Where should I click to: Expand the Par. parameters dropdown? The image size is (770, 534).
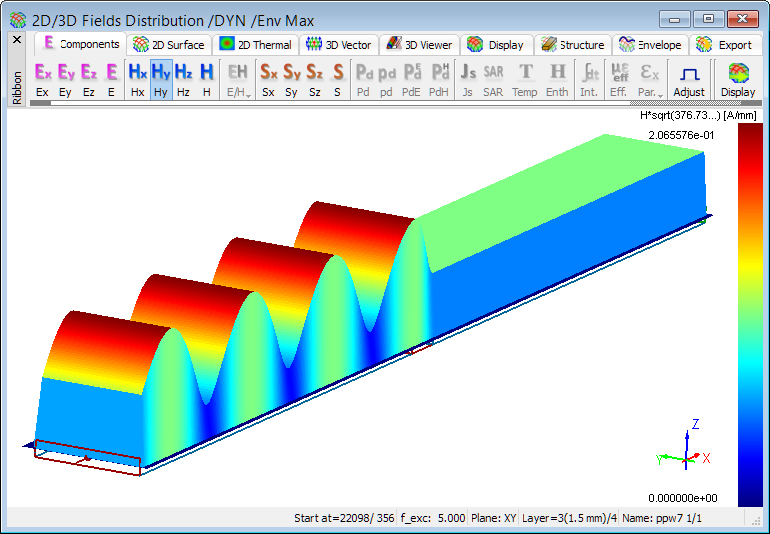(649, 79)
